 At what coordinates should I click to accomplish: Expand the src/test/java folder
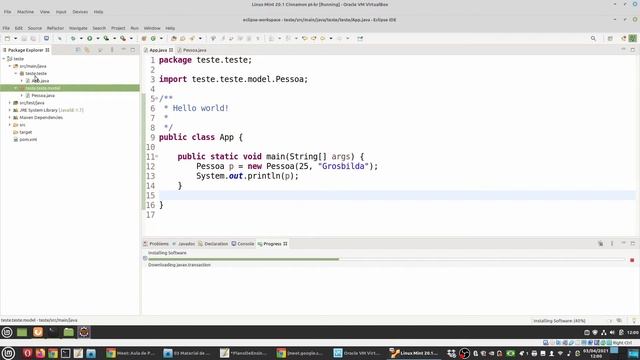pos(10,103)
